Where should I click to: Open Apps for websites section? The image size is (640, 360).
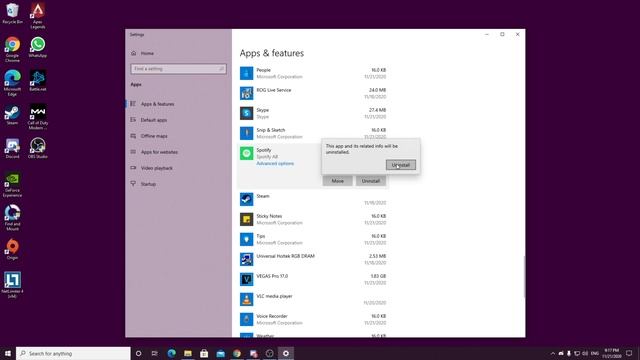pos(159,152)
